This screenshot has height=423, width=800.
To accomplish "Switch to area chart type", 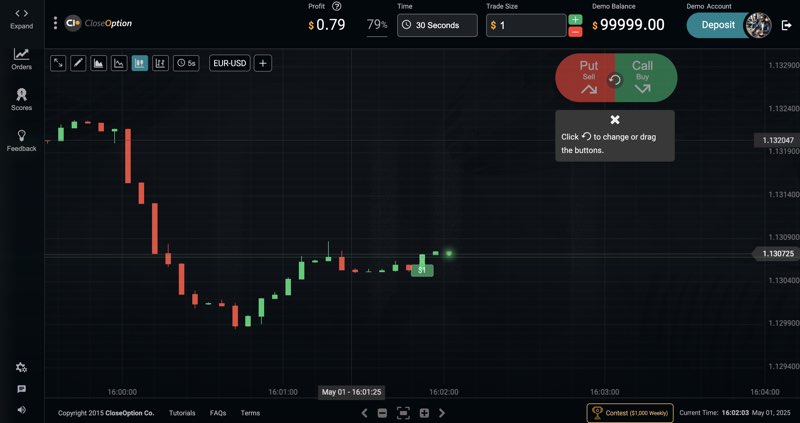I will 98,63.
